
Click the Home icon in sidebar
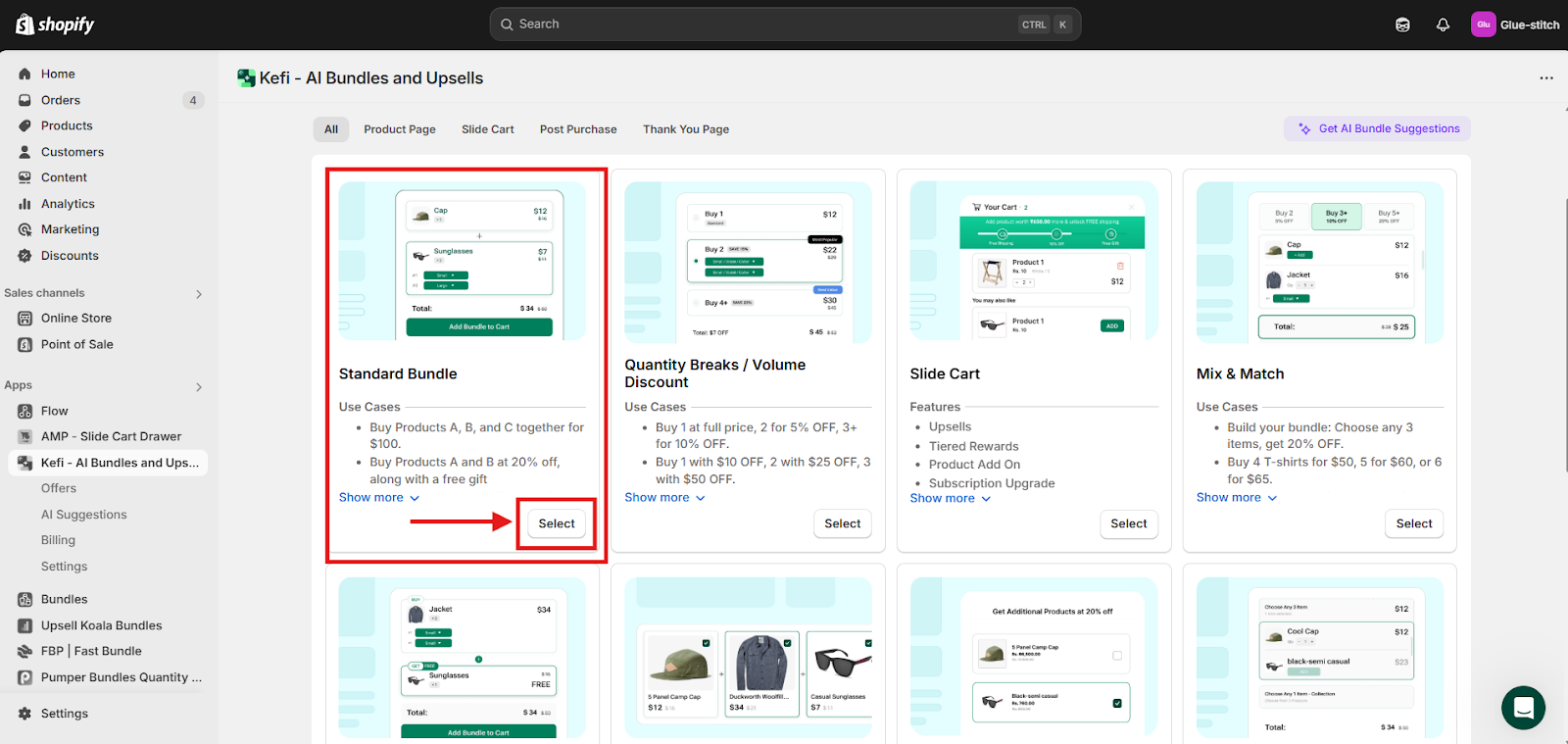[25, 74]
